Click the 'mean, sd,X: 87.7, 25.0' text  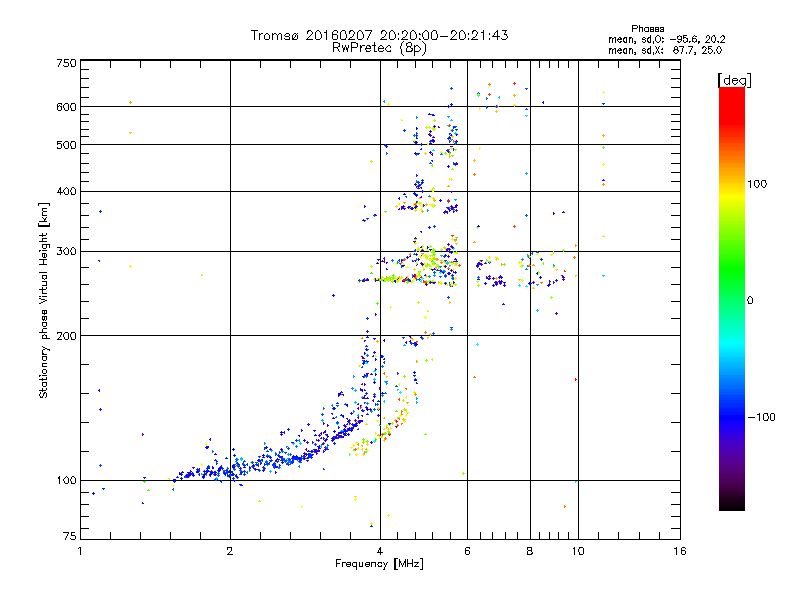click(x=665, y=50)
